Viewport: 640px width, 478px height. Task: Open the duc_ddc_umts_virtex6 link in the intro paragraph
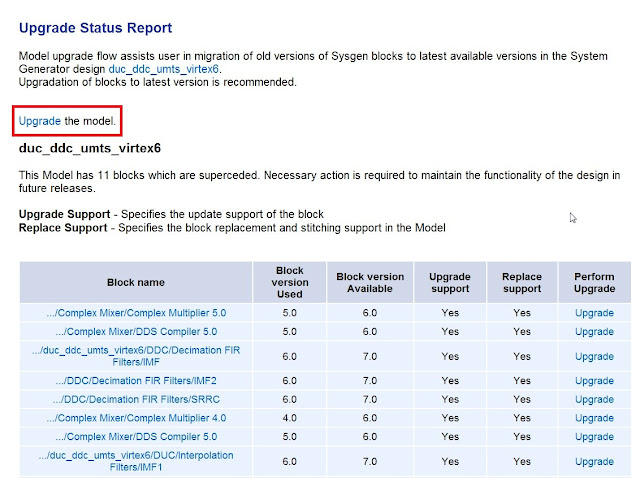coord(163,69)
